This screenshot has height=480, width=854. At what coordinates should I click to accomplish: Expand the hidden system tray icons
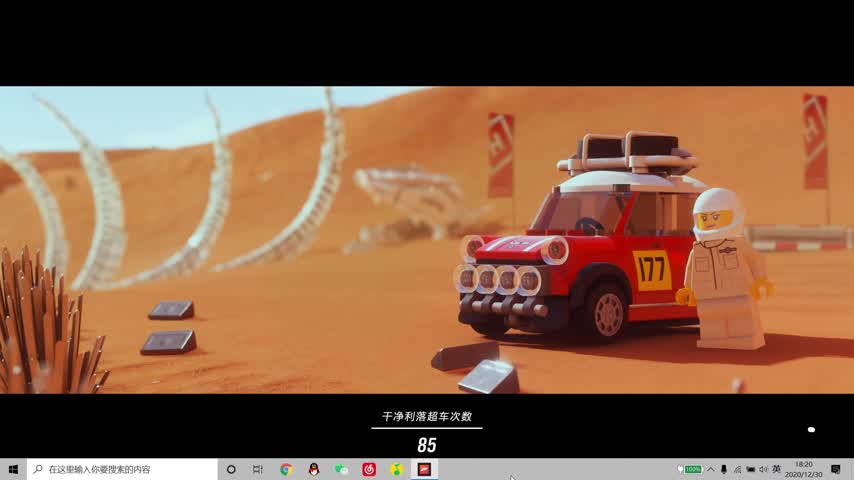click(x=711, y=469)
